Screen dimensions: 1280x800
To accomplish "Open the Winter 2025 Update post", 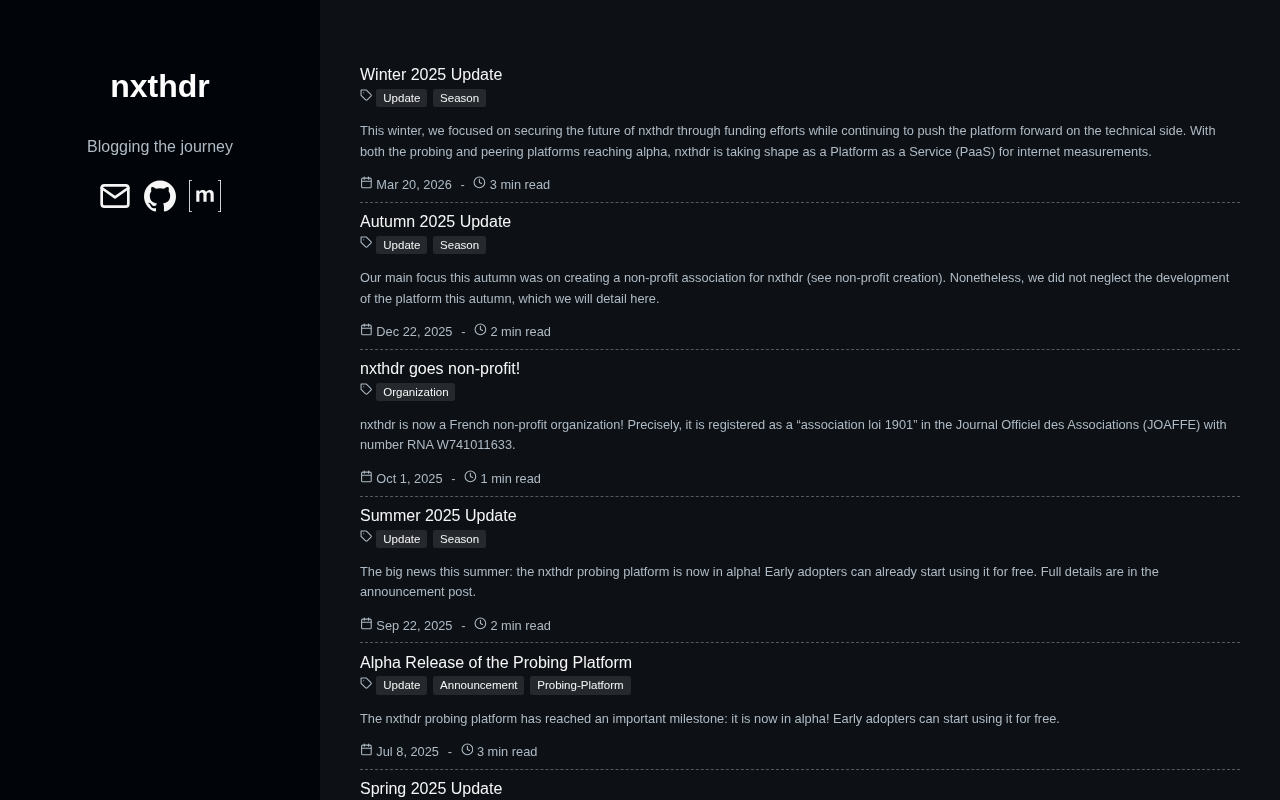I will pos(431,75).
